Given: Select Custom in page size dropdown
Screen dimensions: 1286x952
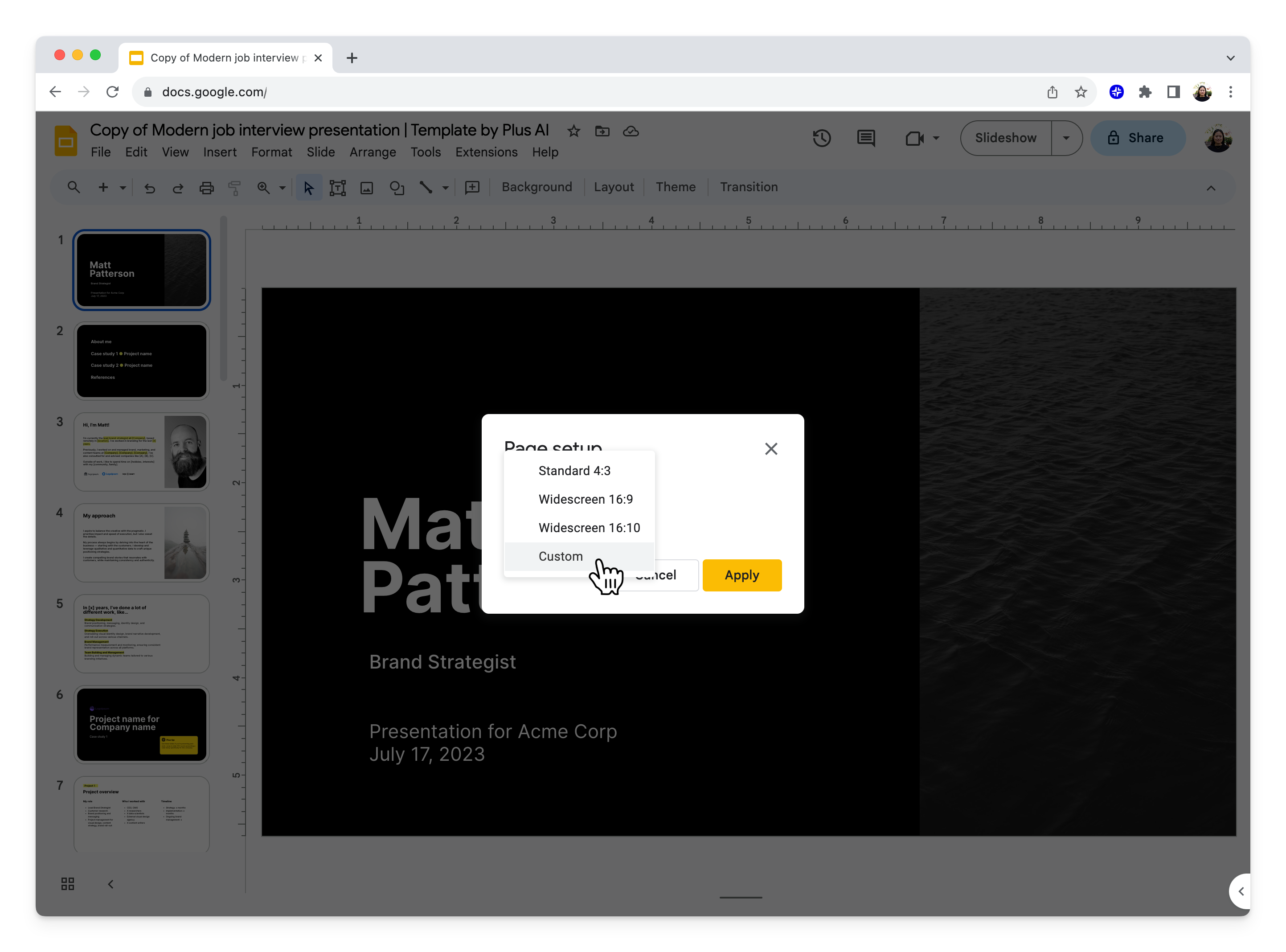Looking at the screenshot, I should point(579,556).
